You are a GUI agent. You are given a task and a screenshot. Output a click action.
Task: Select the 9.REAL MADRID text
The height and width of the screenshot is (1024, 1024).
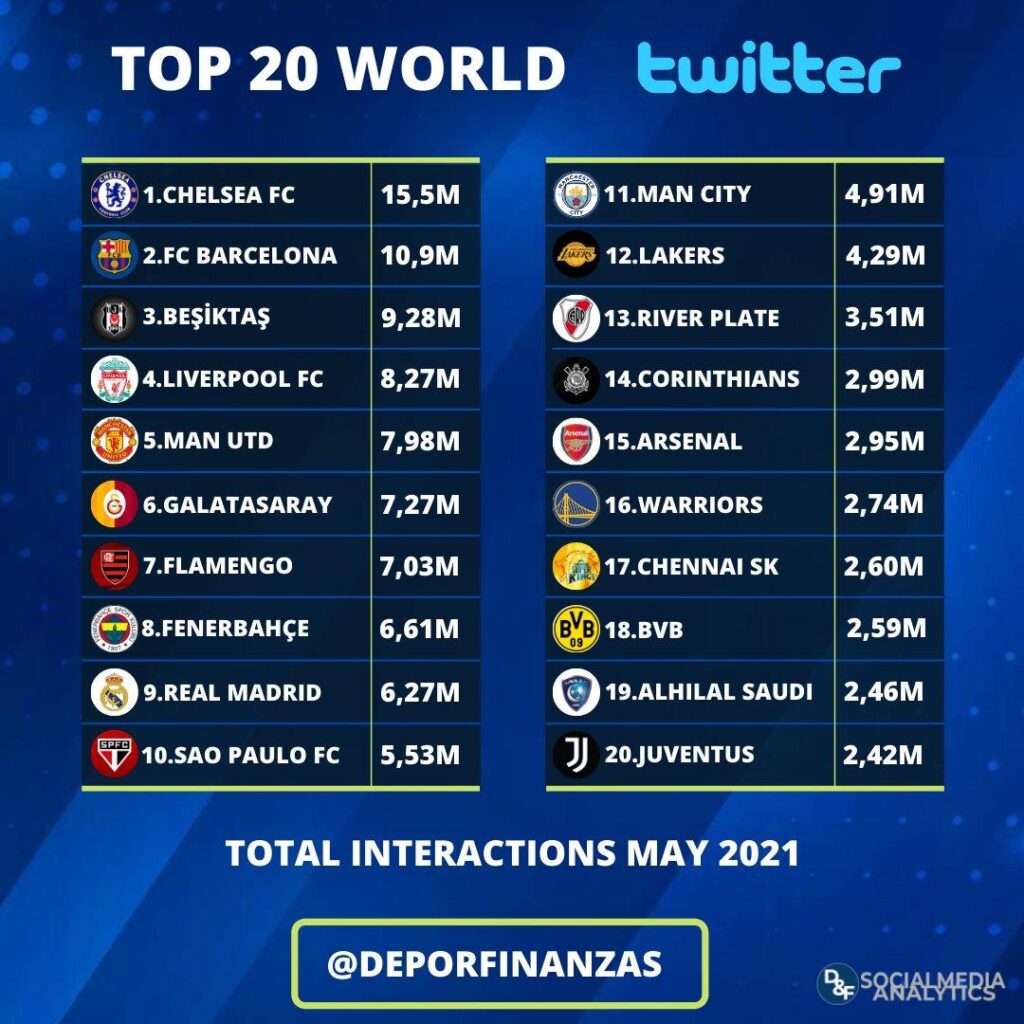coord(232,692)
